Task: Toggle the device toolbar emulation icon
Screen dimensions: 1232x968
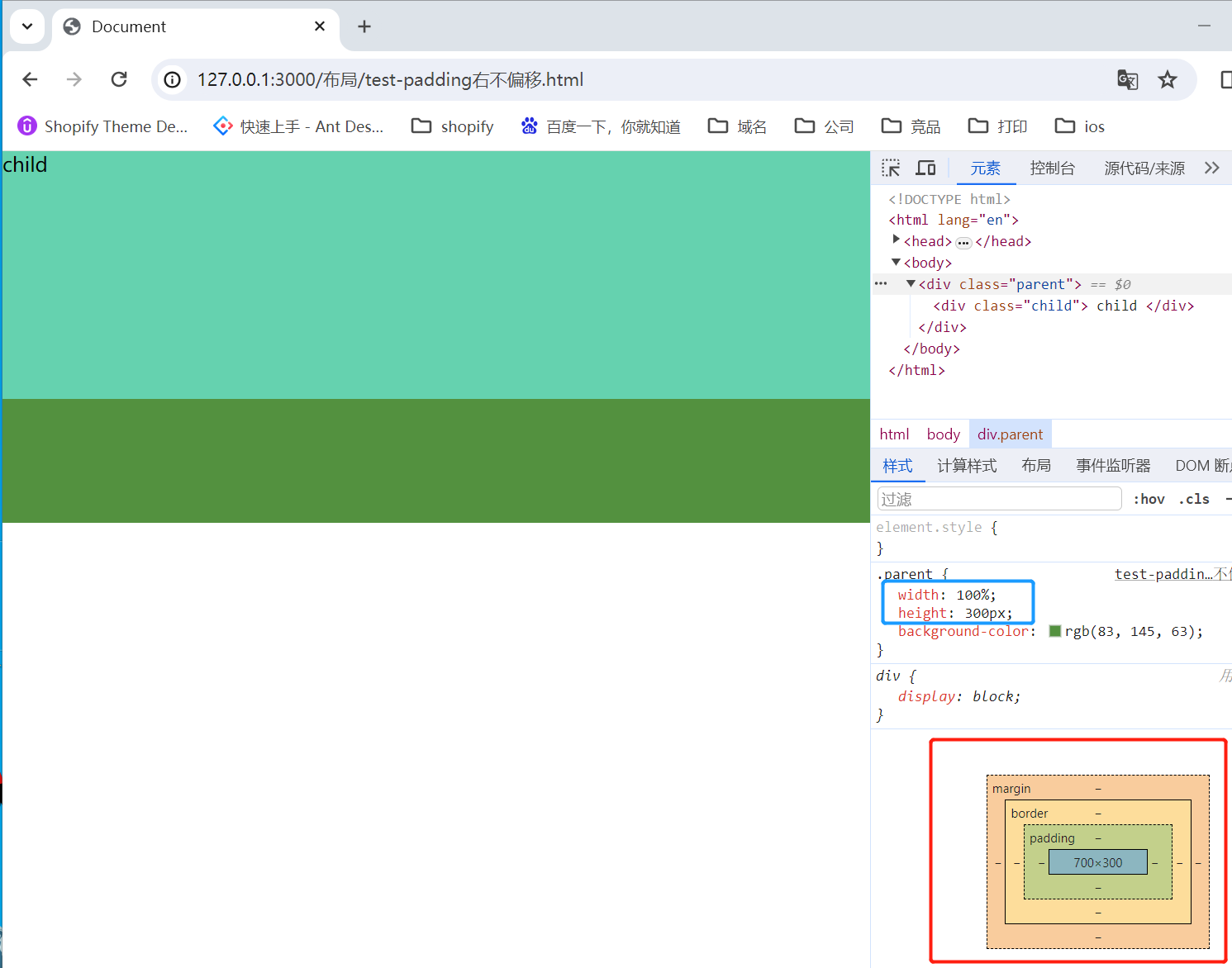Action: 925,167
